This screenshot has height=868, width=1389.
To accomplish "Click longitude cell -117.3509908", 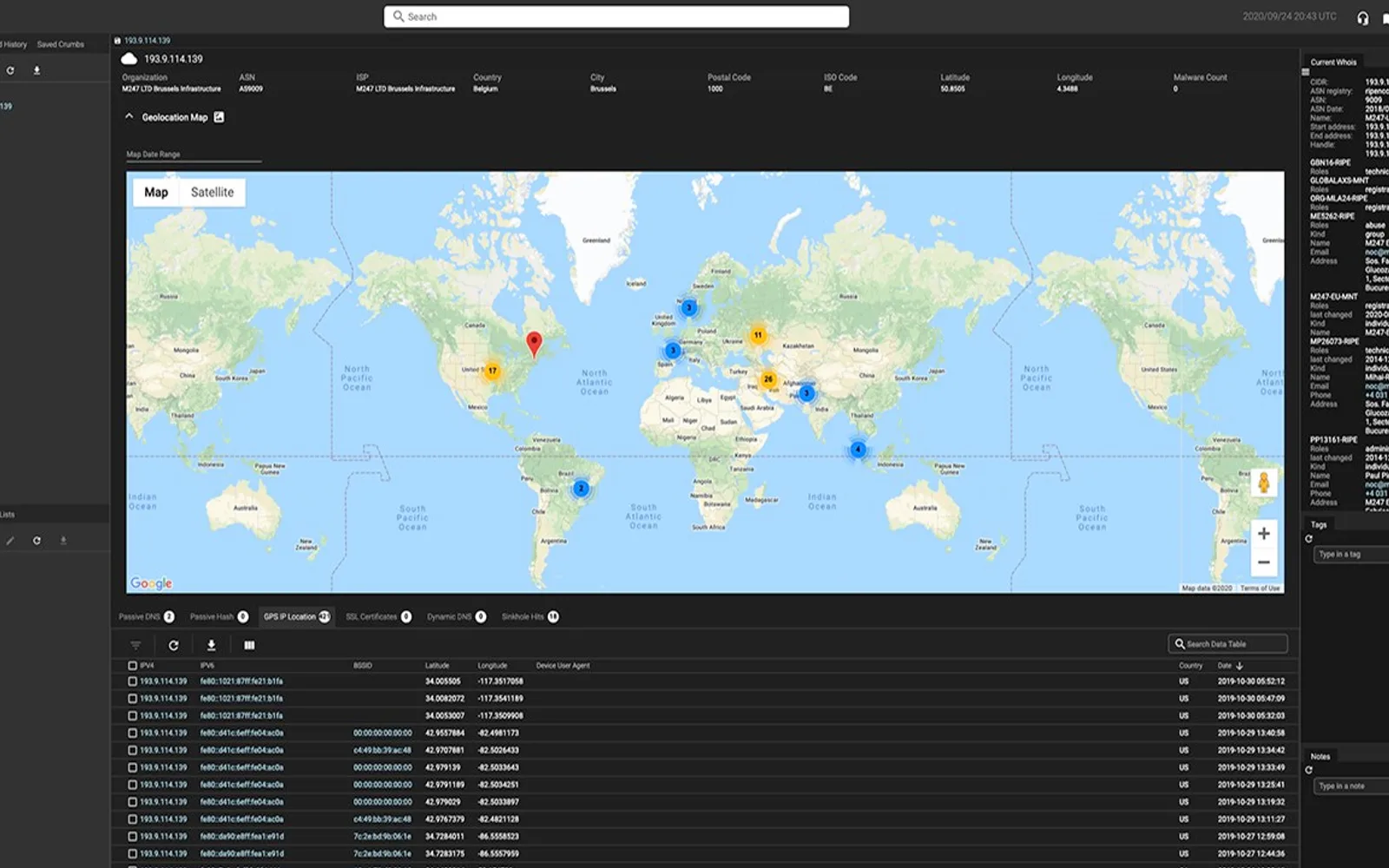I will pyautogui.click(x=500, y=716).
